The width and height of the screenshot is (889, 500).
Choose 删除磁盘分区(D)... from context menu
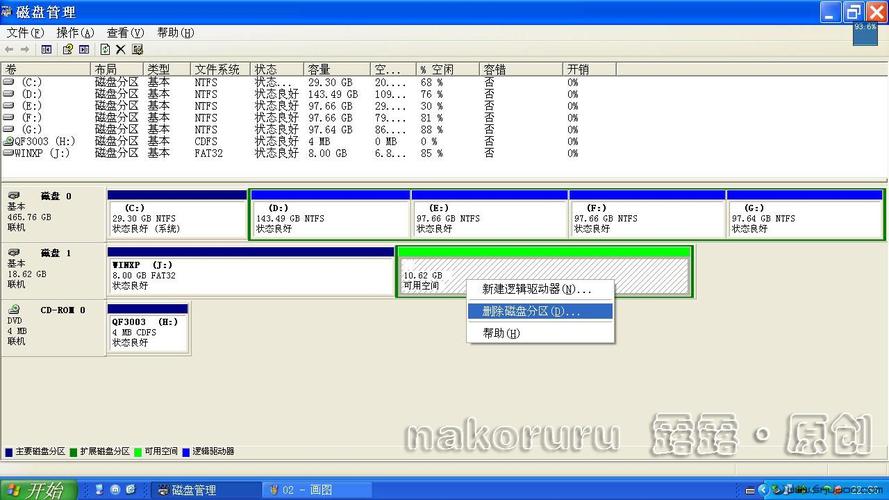pyautogui.click(x=530, y=311)
